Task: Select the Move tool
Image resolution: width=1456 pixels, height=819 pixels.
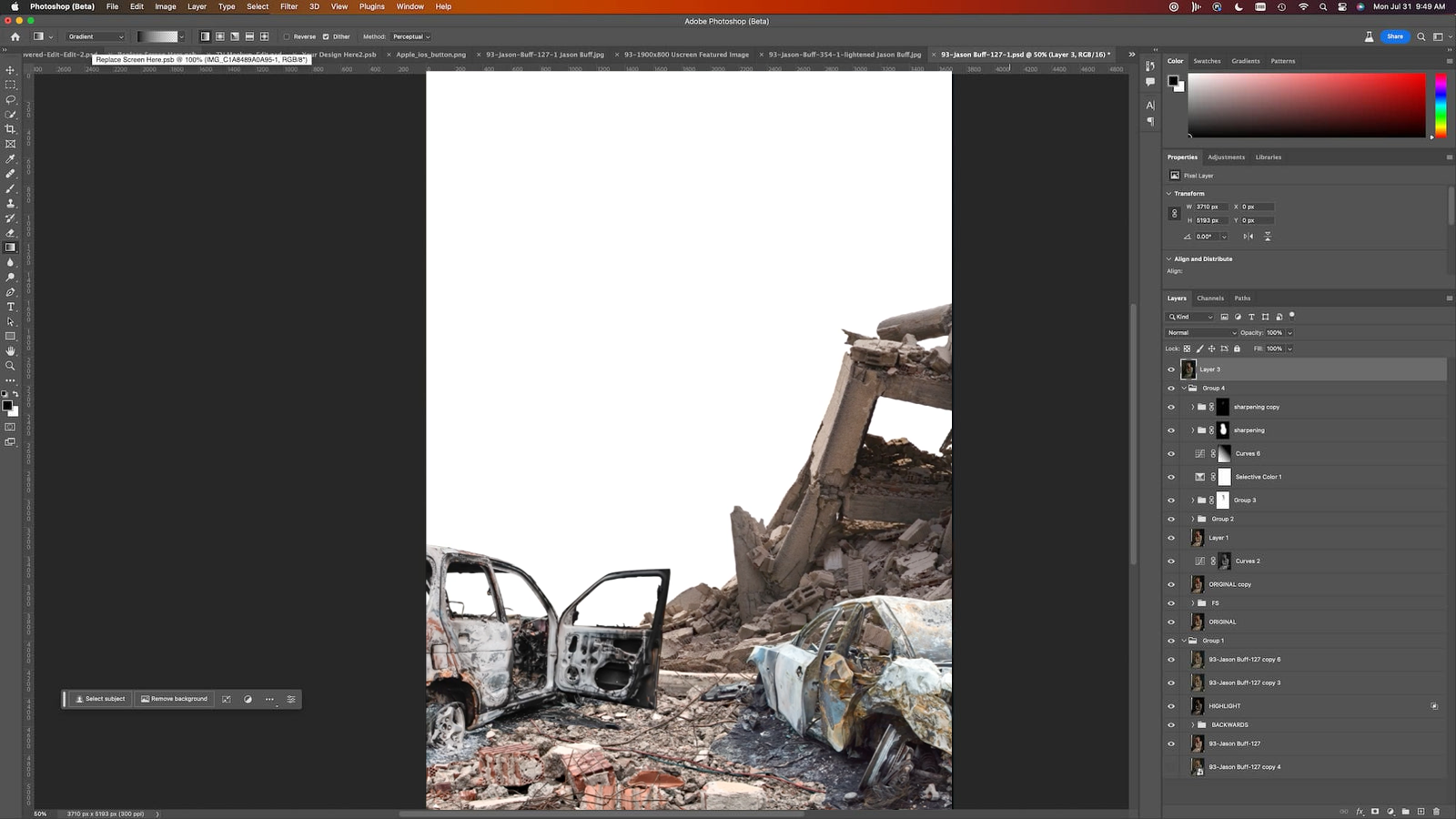Action: pyautogui.click(x=11, y=70)
